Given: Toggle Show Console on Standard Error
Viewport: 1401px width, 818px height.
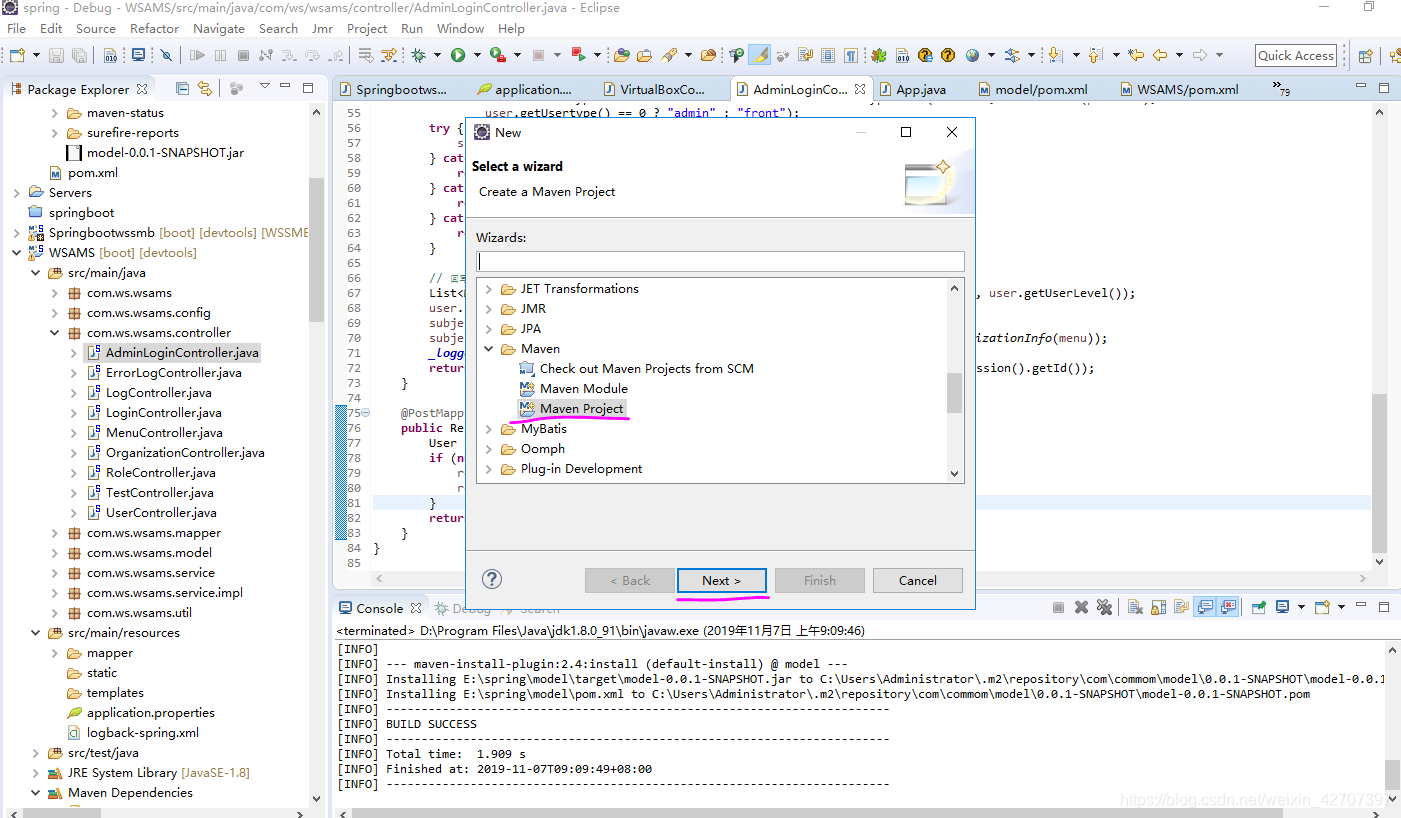Looking at the screenshot, I should 1228,607.
